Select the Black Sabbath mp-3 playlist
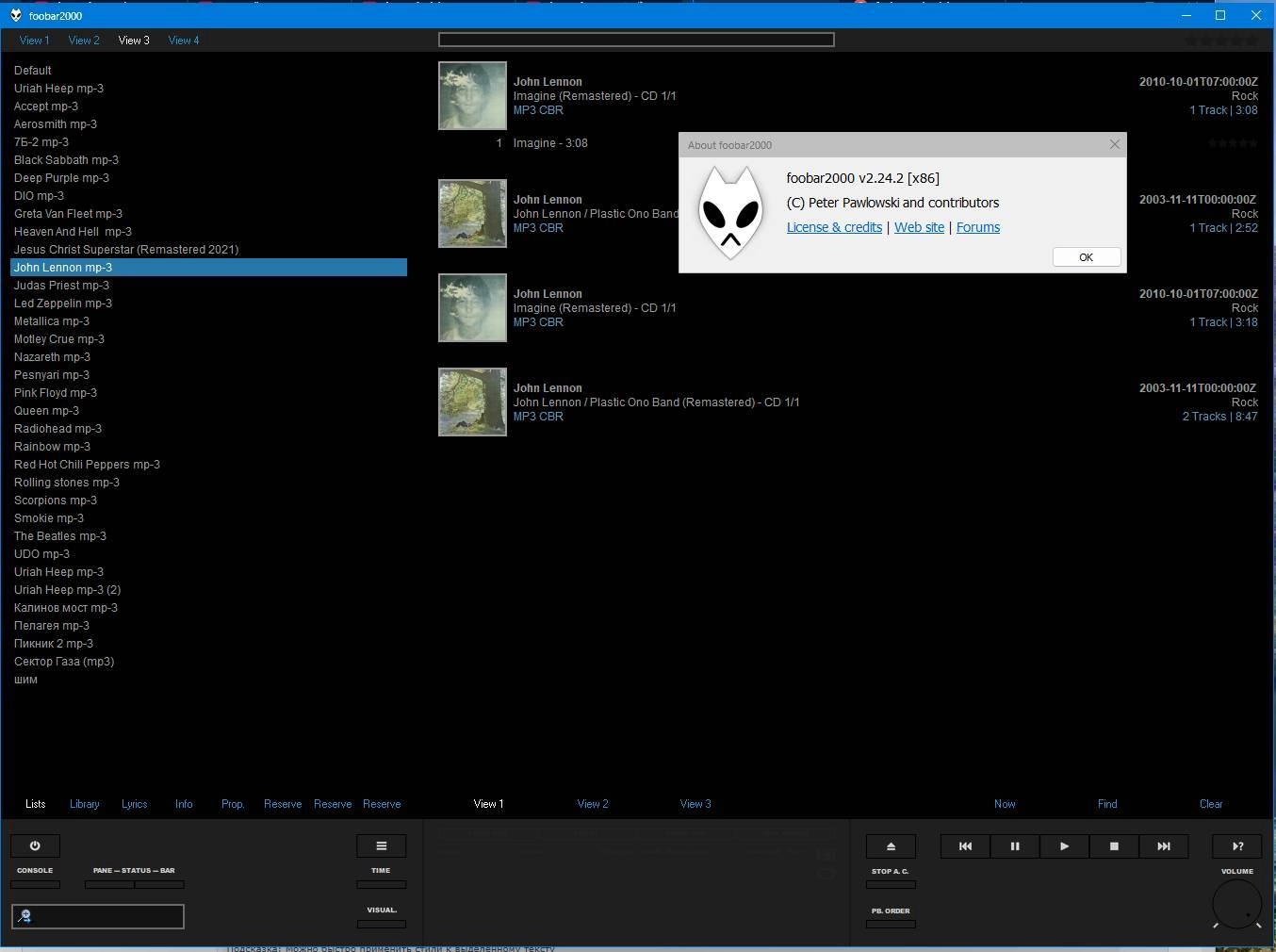1276x952 pixels. tap(208, 160)
